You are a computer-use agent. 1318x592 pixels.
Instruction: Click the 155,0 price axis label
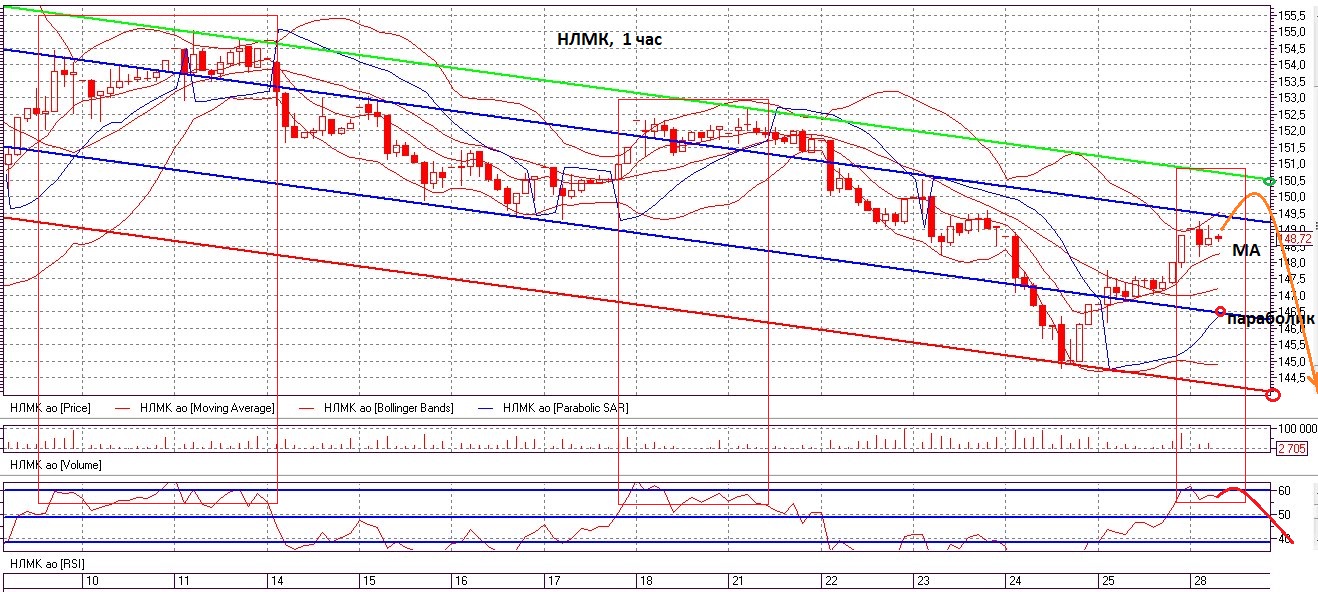point(1293,32)
